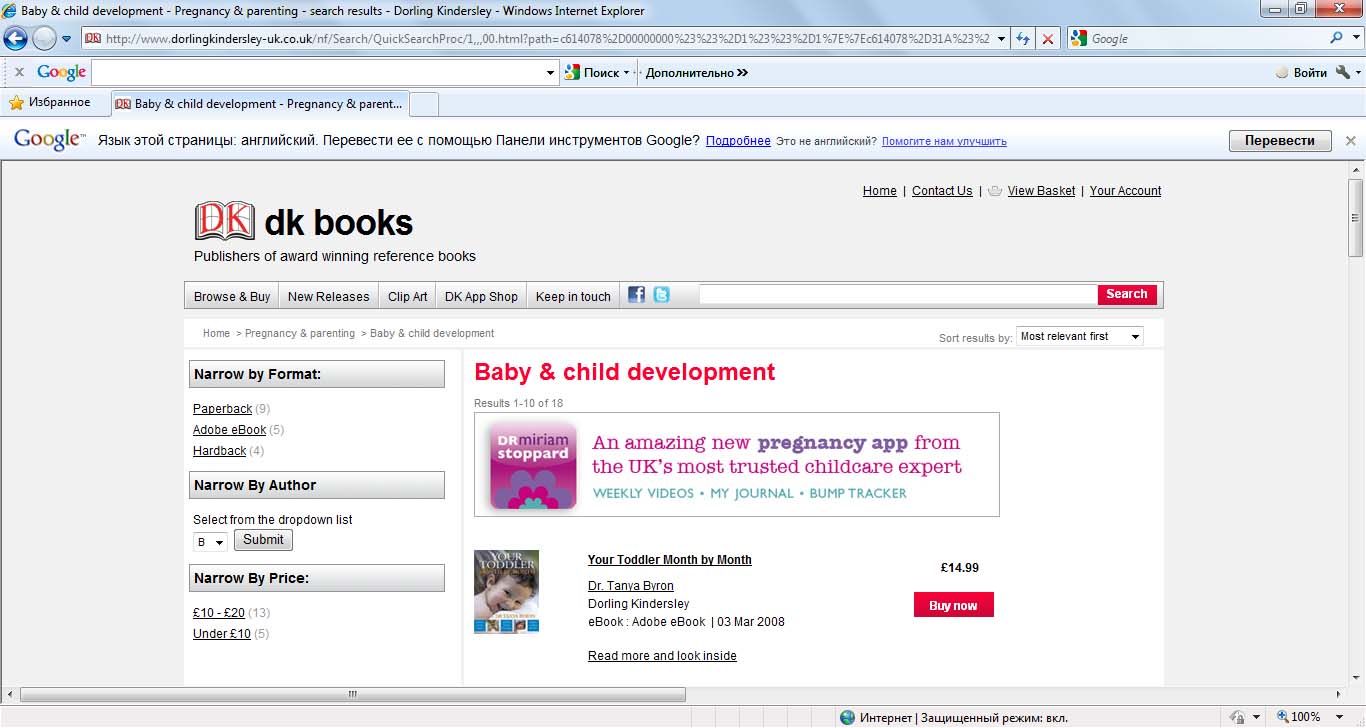Select the Baby & child development tab
The width and height of the screenshot is (1366, 728).
(259, 103)
